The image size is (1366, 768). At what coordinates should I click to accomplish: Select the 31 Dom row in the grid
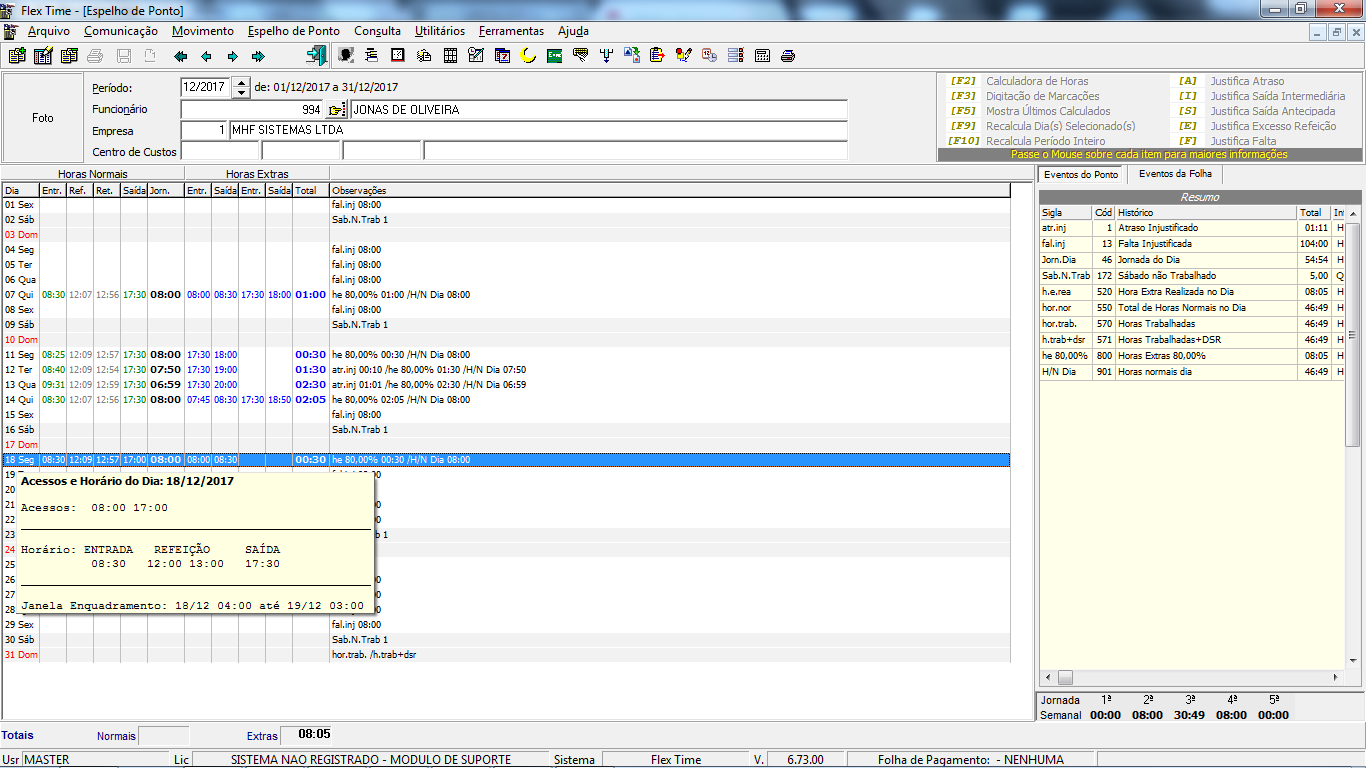[505, 655]
